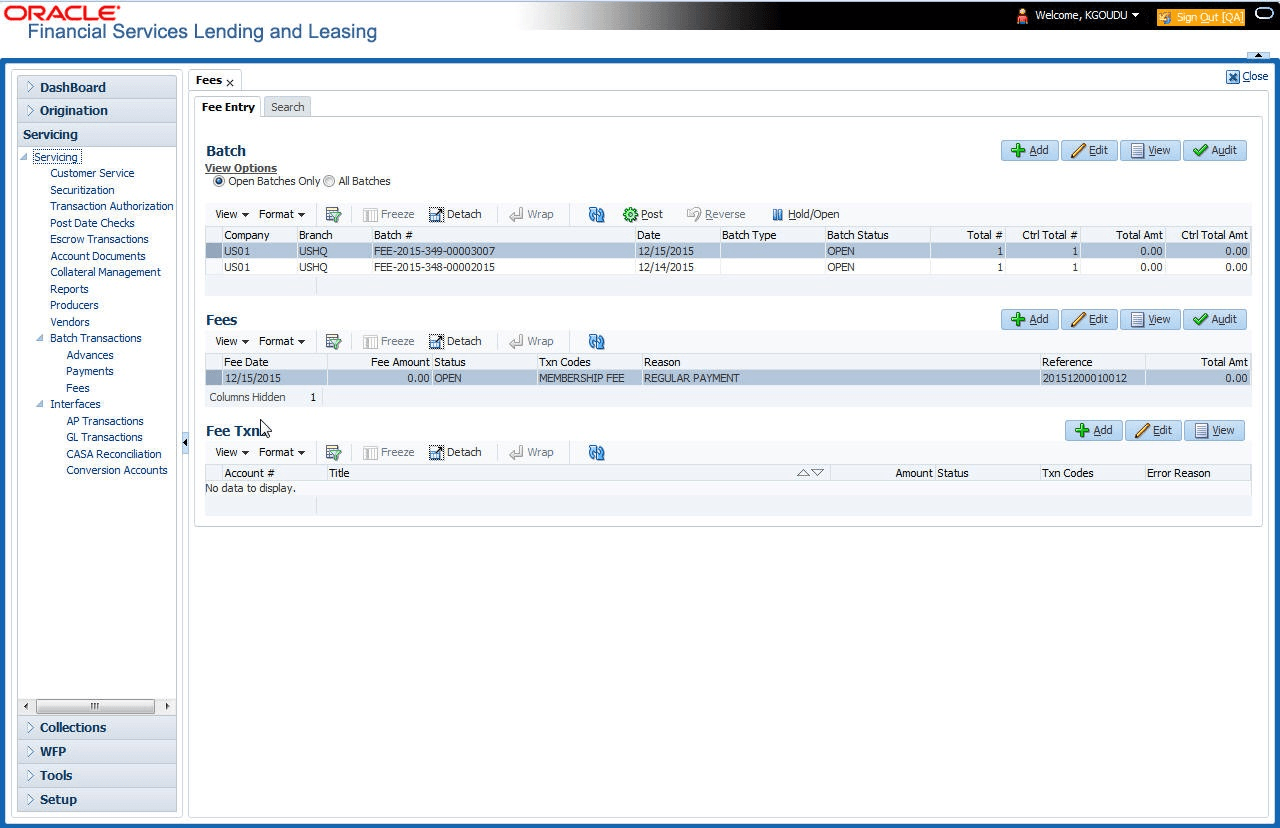Click Hold/Open in the Batch toolbar
This screenshot has height=828, width=1280.
click(805, 214)
